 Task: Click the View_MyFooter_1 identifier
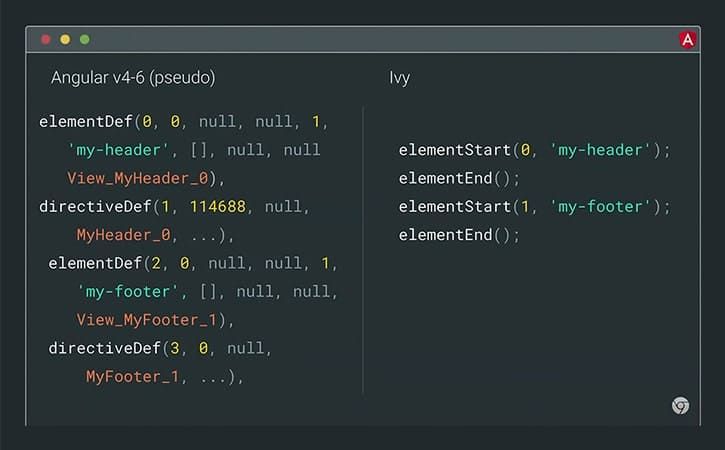[x=147, y=320]
